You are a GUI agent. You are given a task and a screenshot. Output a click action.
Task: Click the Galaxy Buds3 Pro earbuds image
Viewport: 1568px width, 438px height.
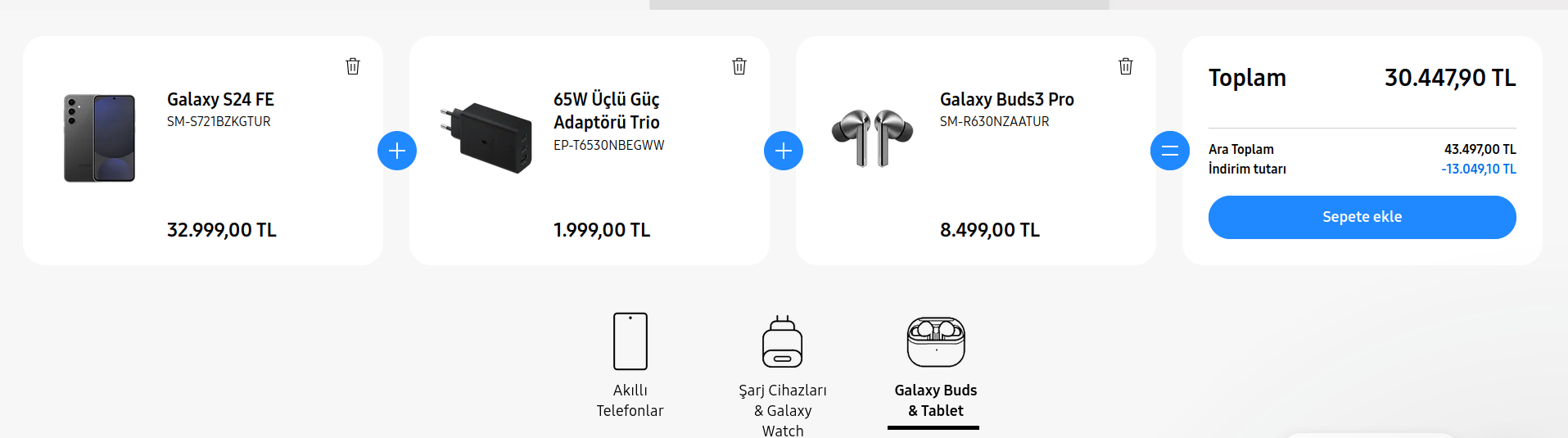(872, 138)
